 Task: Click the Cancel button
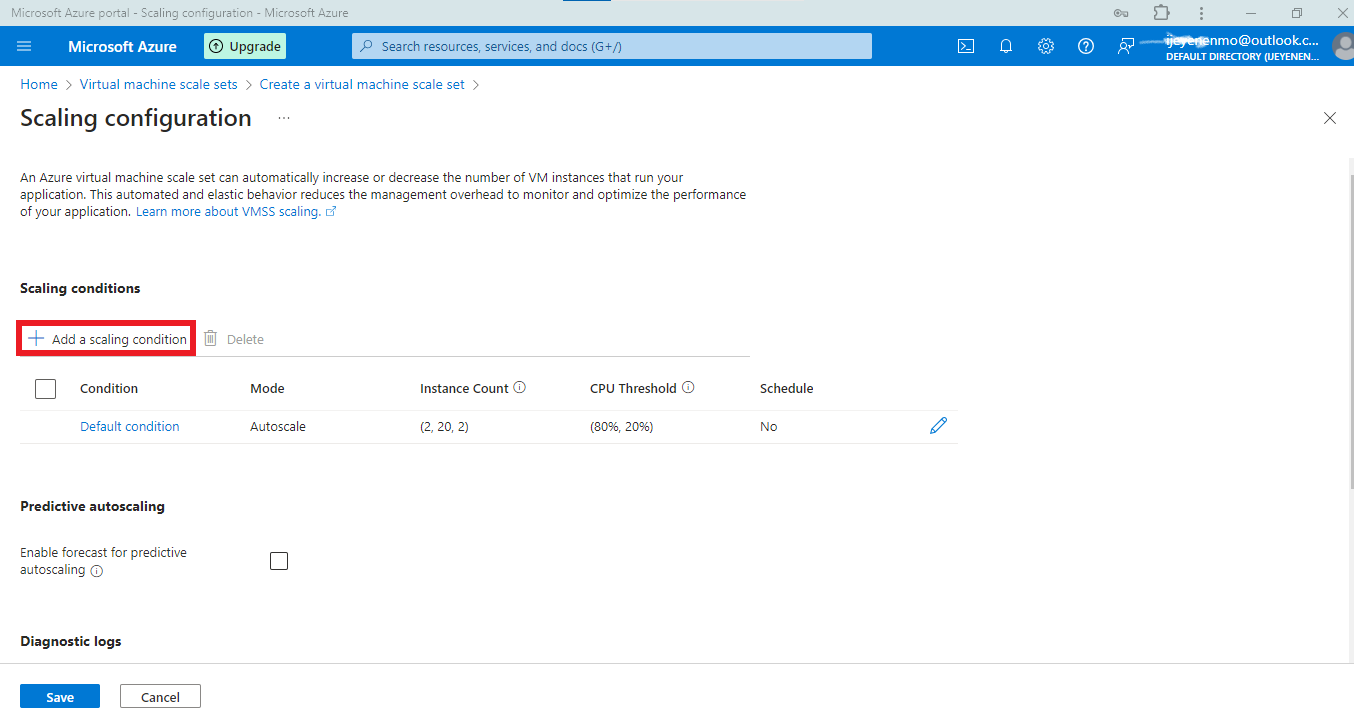coord(160,697)
